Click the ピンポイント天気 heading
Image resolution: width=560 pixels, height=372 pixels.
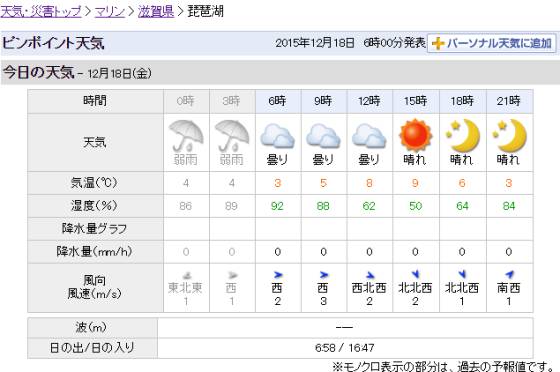point(54,44)
